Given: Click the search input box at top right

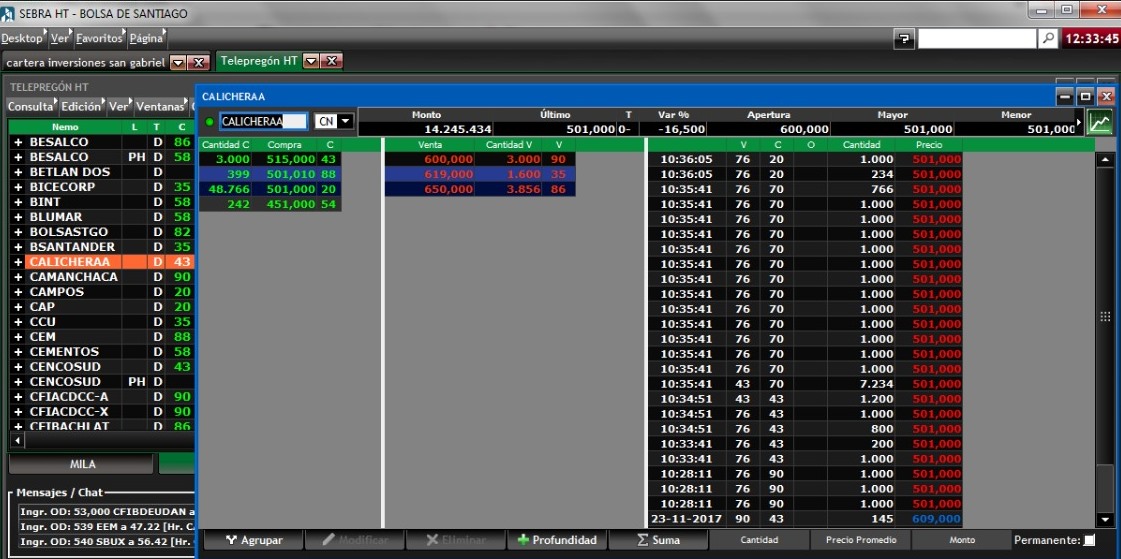Looking at the screenshot, I should pyautogui.click(x=977, y=39).
